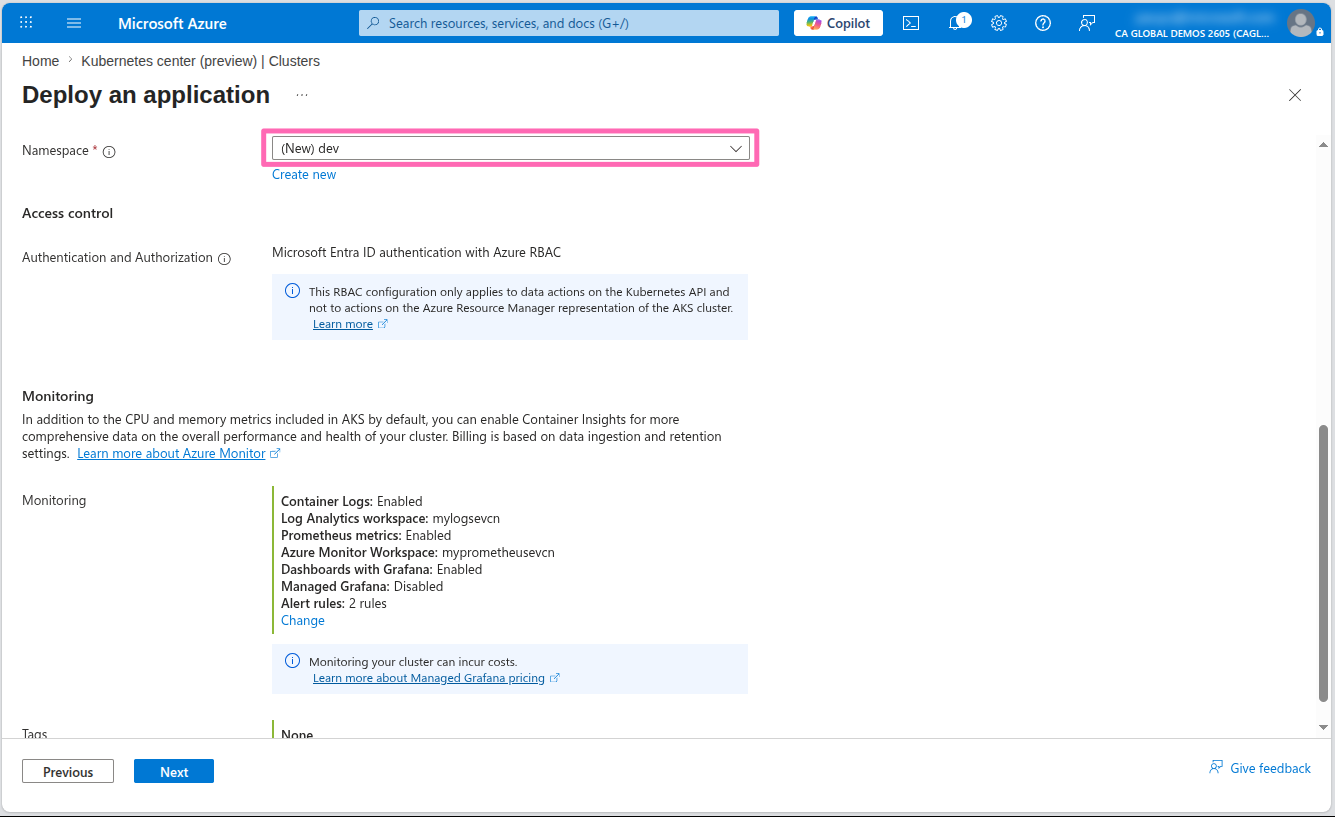Open Learn more RBAC link
Viewport: 1335px width, 817px height.
pyautogui.click(x=343, y=324)
